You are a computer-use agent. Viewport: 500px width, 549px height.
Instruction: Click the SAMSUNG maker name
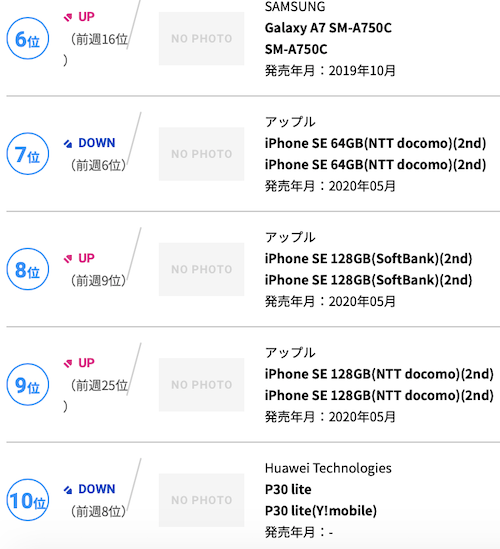pos(295,7)
